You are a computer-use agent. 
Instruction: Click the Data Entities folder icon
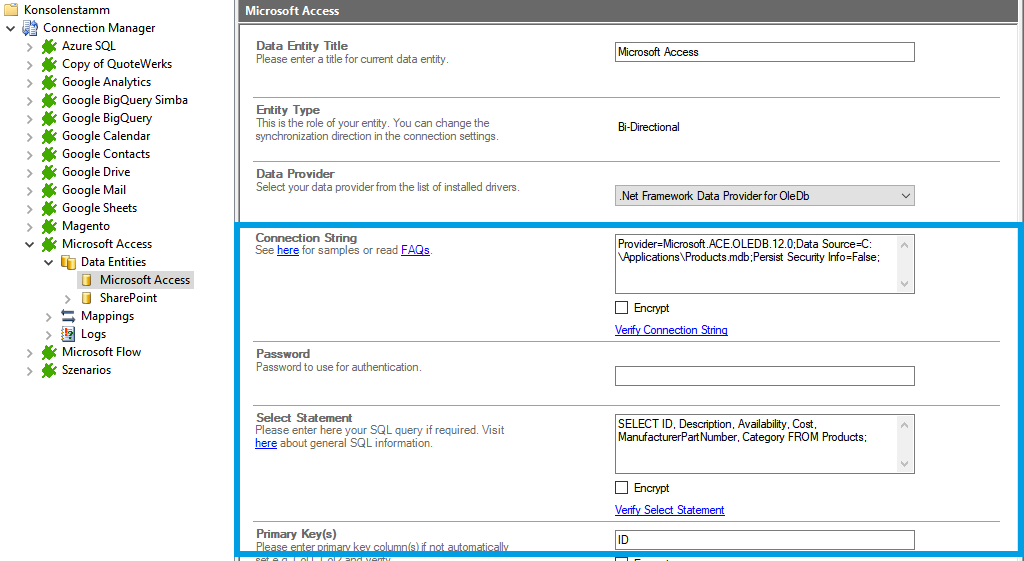pos(68,262)
